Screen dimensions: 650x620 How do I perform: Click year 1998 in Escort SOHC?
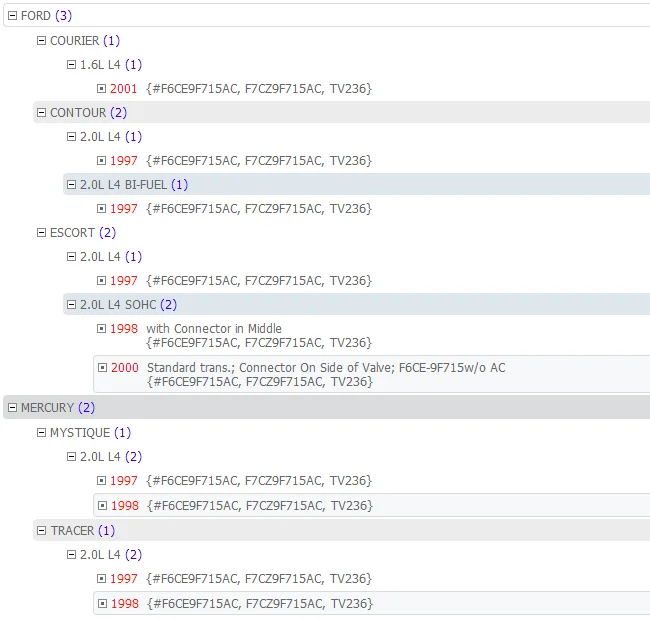[124, 329]
